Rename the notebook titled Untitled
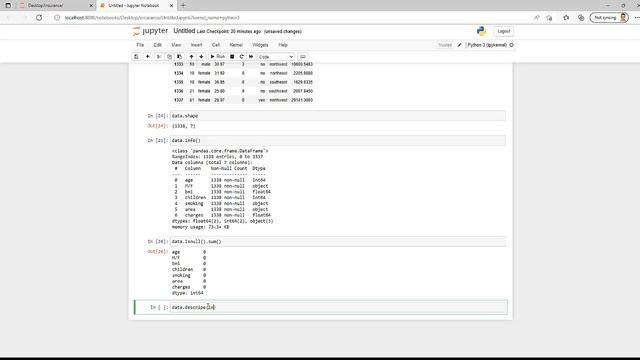640x360 pixels. coord(184,31)
